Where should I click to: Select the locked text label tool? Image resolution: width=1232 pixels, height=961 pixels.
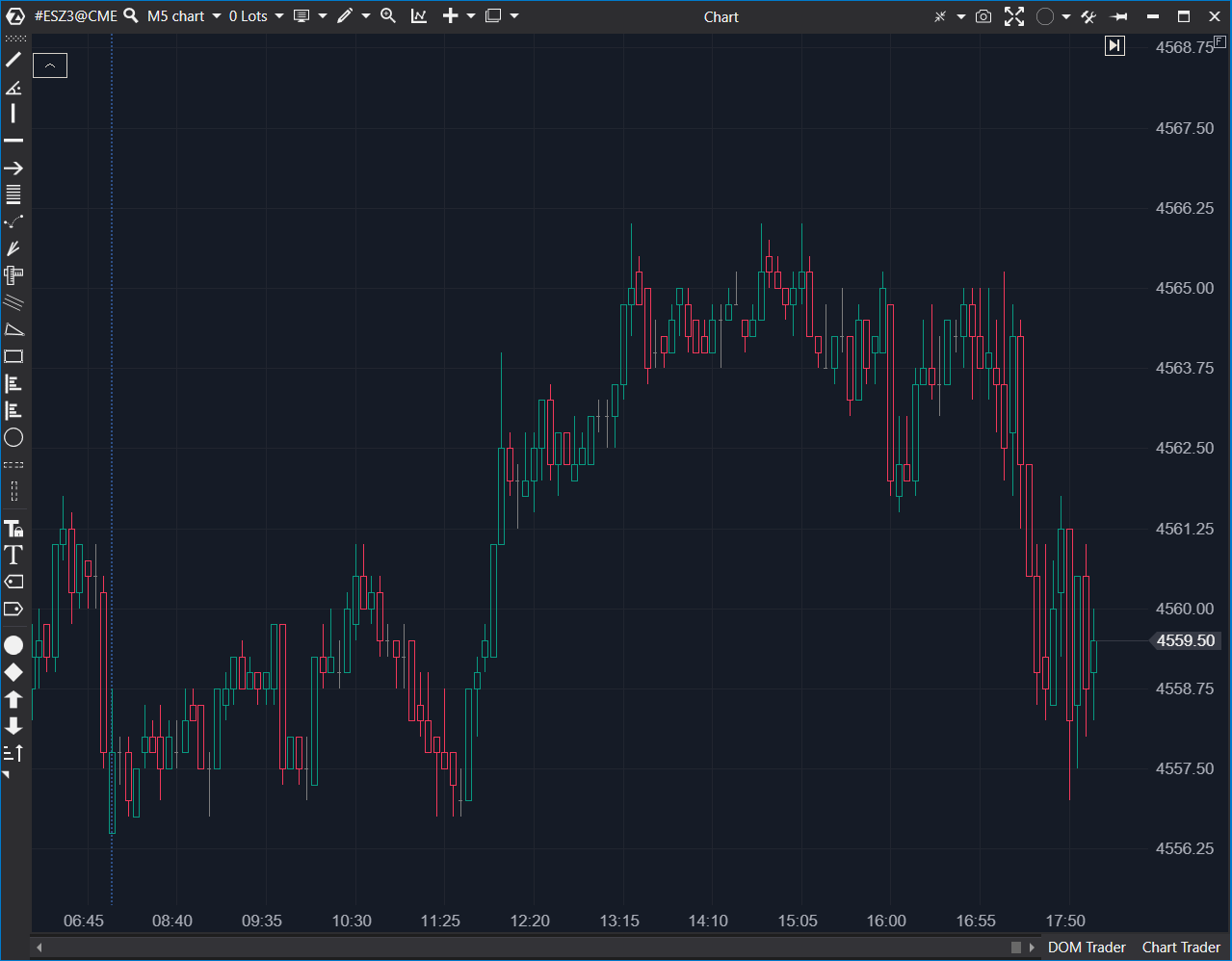(13, 528)
